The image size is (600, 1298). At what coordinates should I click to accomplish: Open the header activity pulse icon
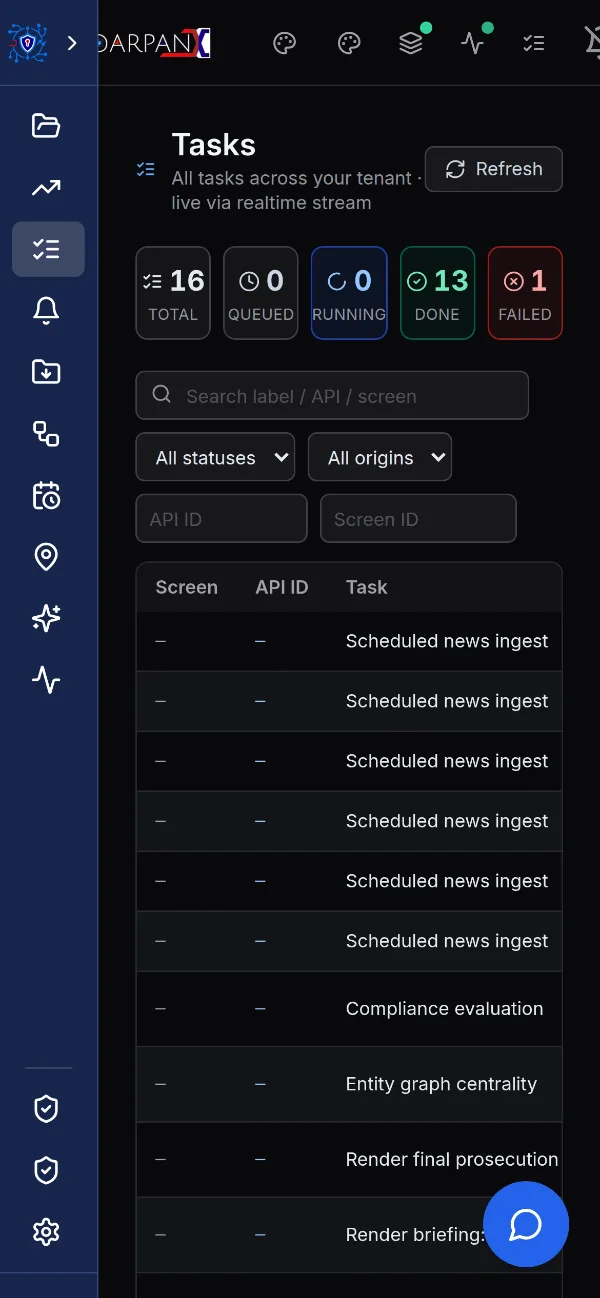(x=473, y=43)
